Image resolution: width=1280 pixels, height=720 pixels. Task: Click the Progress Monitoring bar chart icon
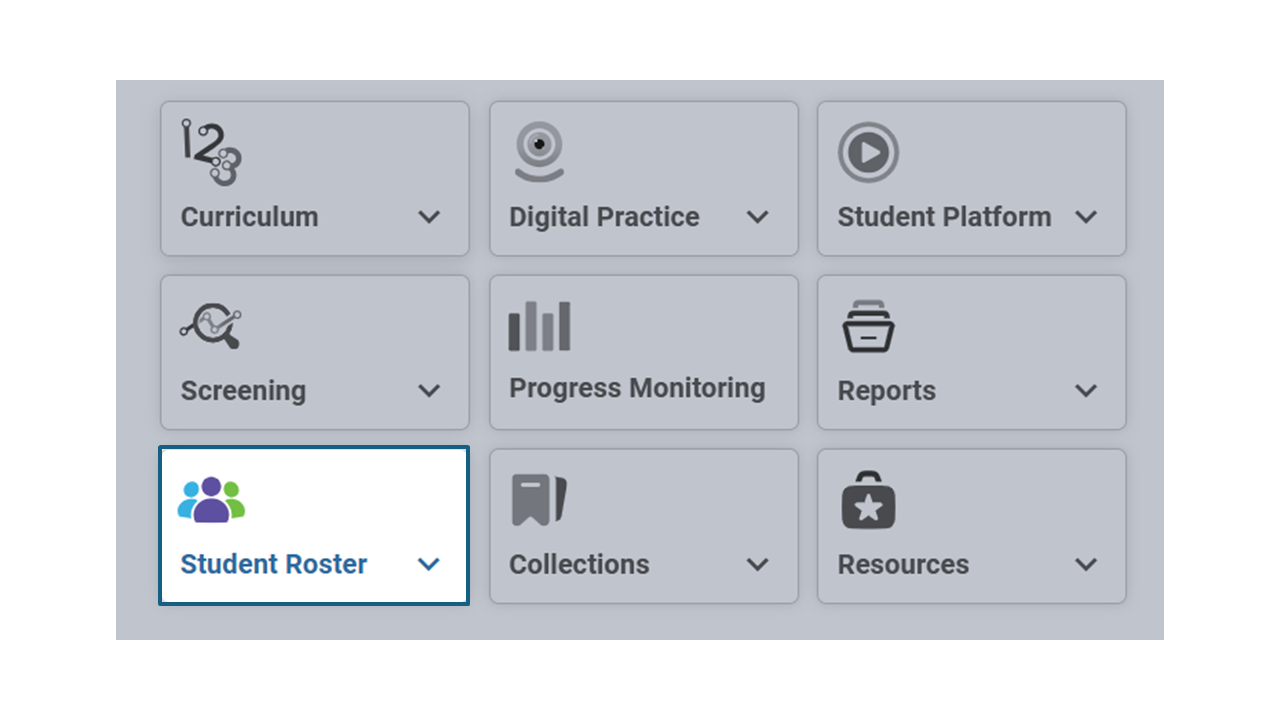540,326
